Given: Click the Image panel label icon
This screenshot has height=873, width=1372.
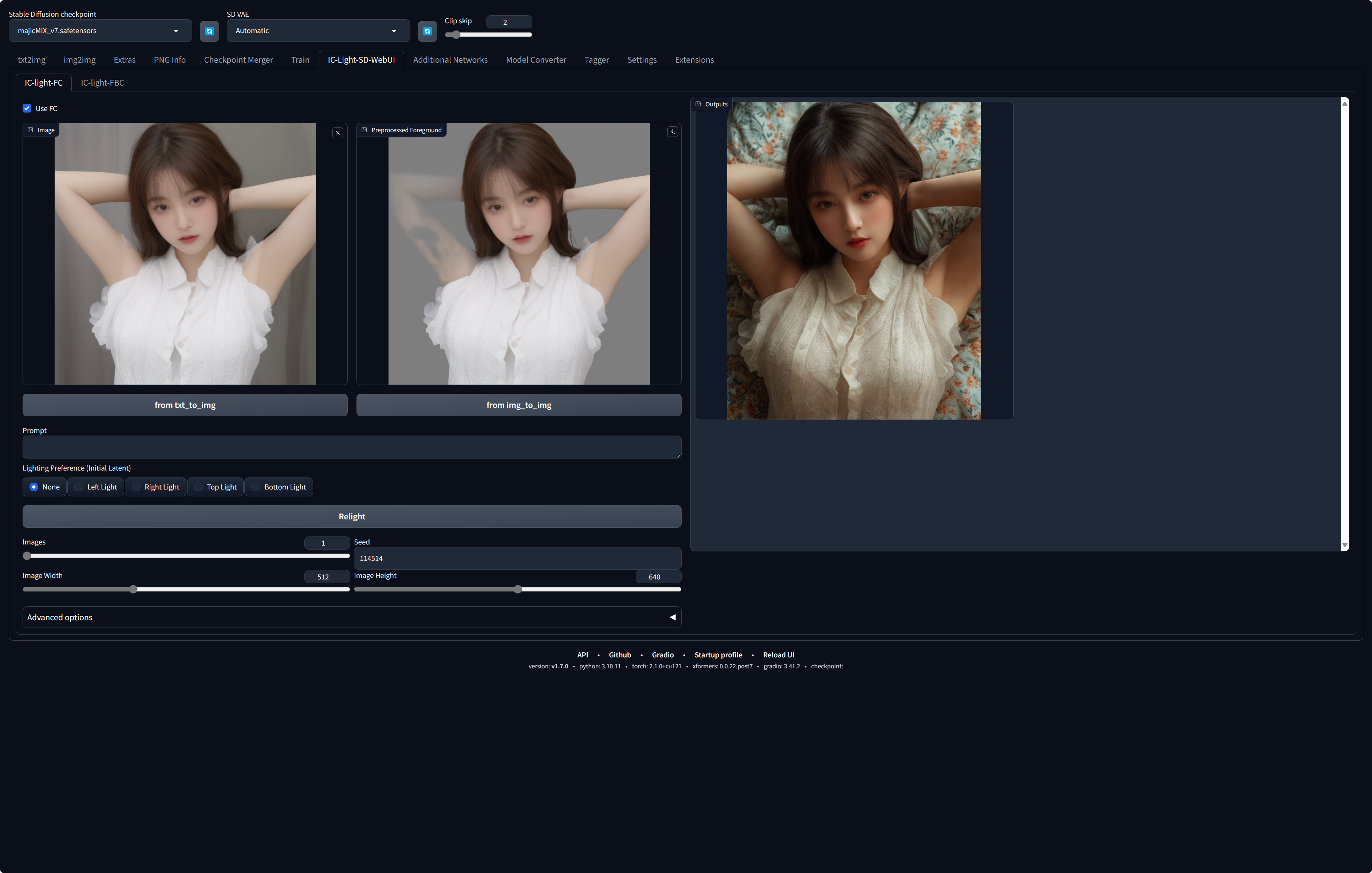Looking at the screenshot, I should 31,130.
